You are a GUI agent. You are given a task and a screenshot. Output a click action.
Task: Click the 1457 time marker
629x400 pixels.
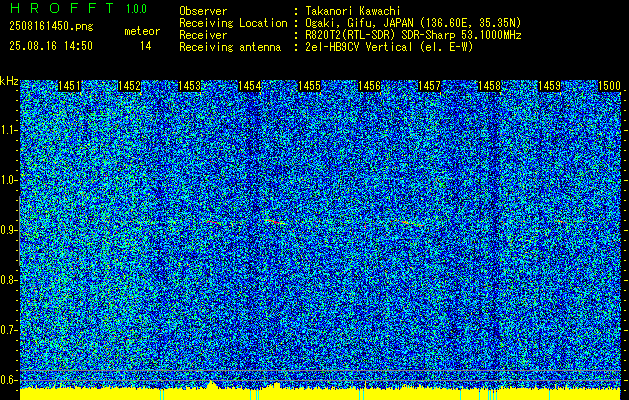tap(430, 86)
